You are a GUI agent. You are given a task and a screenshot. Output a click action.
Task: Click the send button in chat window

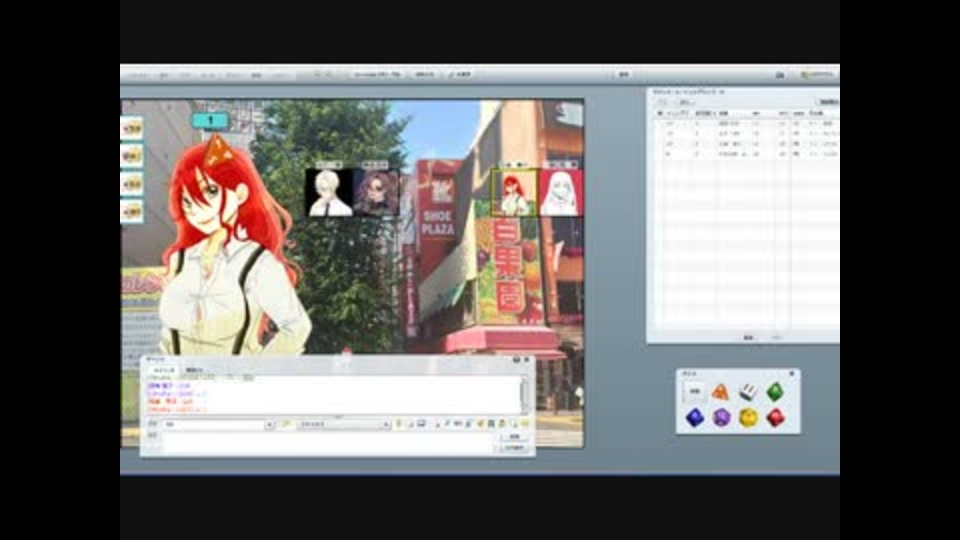pyautogui.click(x=514, y=437)
